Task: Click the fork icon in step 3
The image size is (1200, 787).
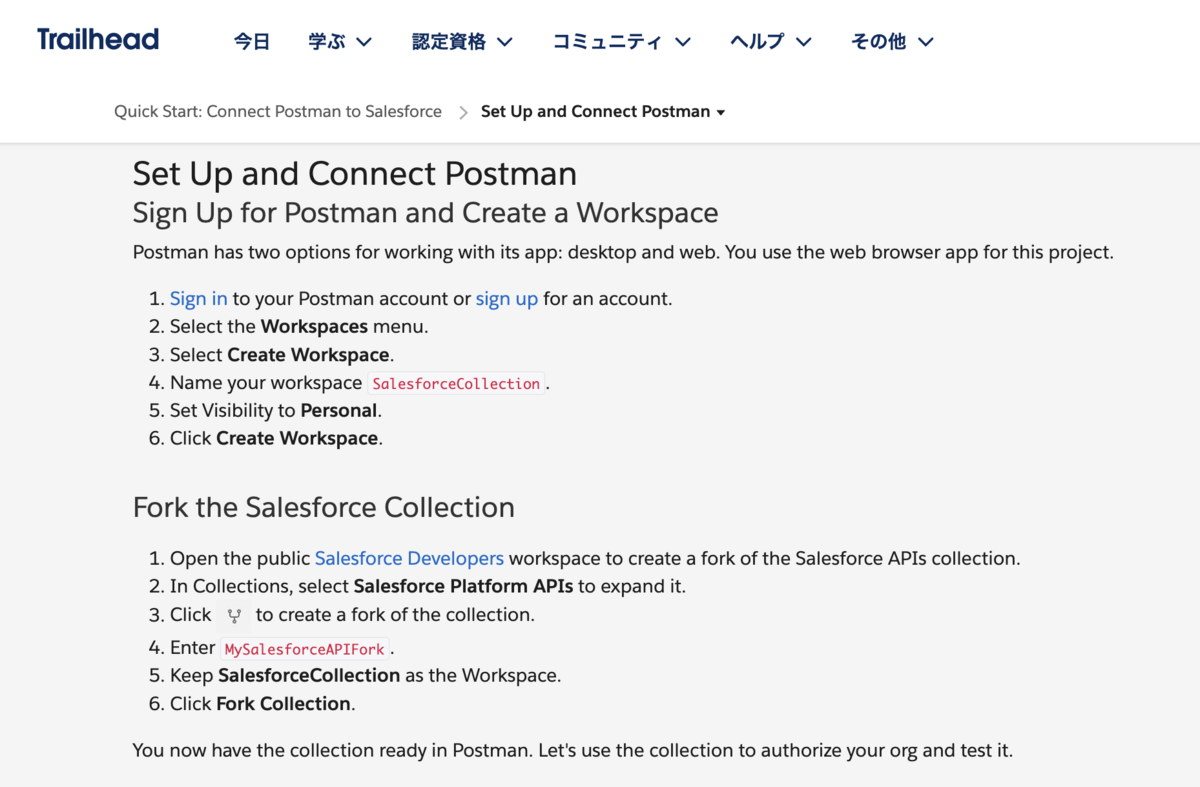Action: (234, 616)
